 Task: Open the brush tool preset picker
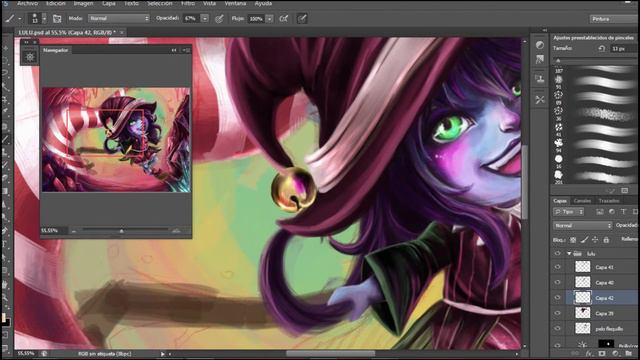13,18
